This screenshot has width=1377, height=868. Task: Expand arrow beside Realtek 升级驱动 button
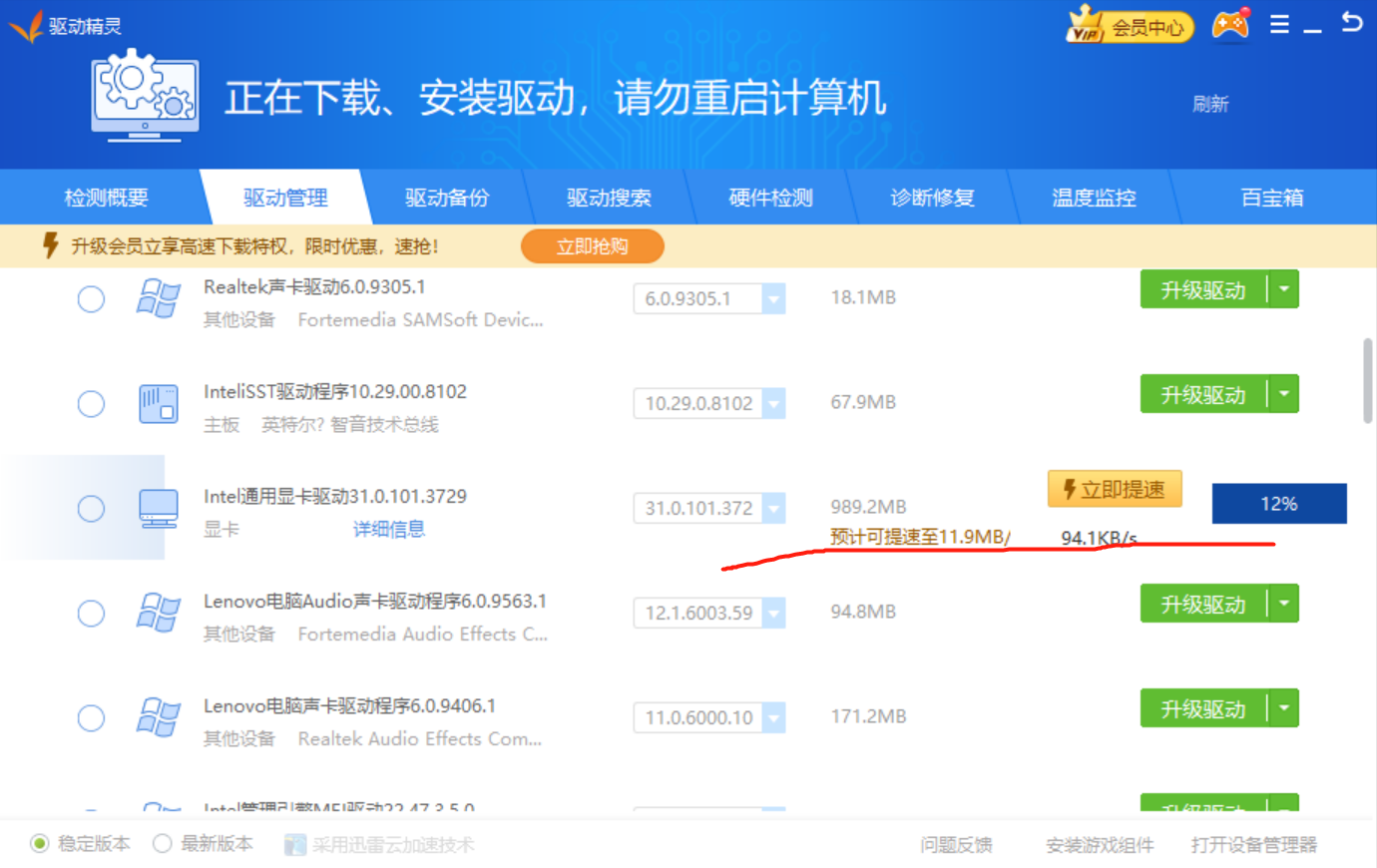click(x=1284, y=289)
